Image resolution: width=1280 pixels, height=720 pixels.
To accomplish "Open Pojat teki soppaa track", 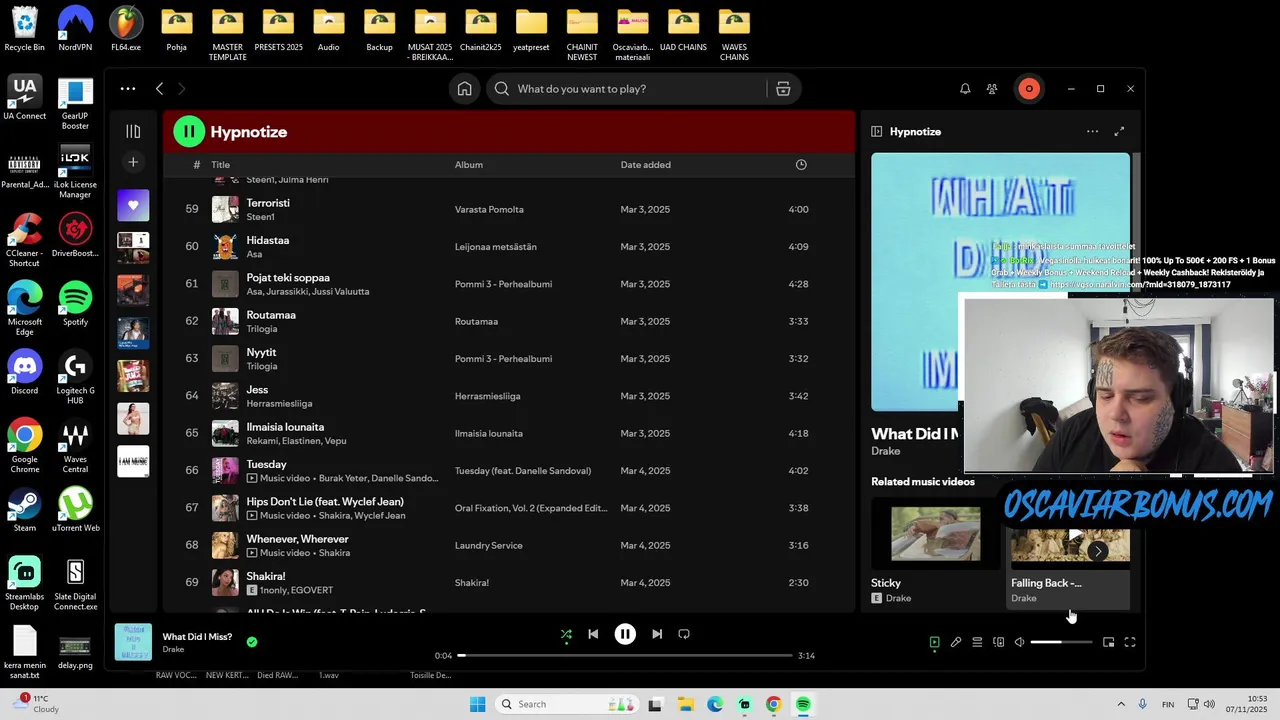I will [288, 278].
